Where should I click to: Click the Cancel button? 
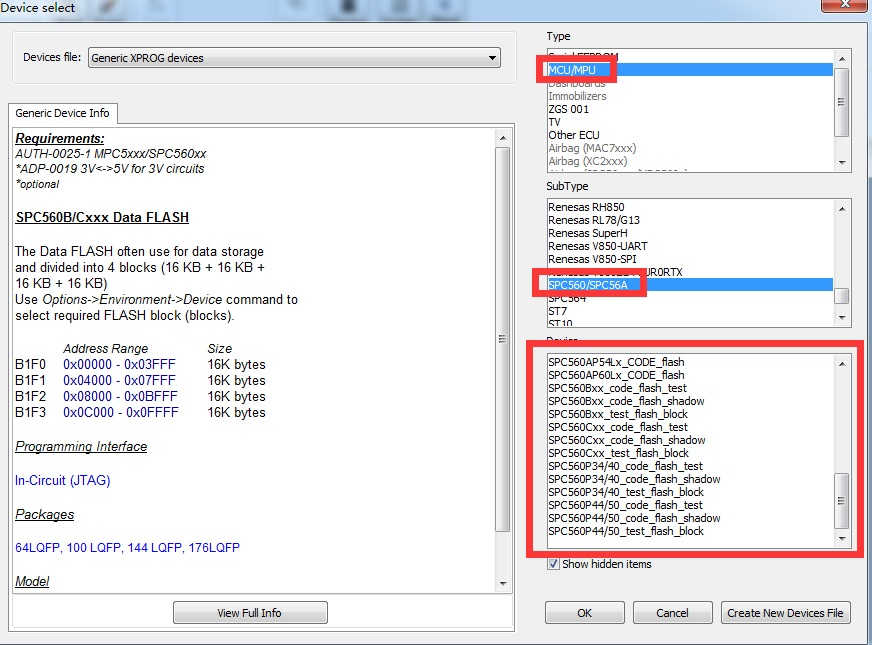[x=672, y=613]
